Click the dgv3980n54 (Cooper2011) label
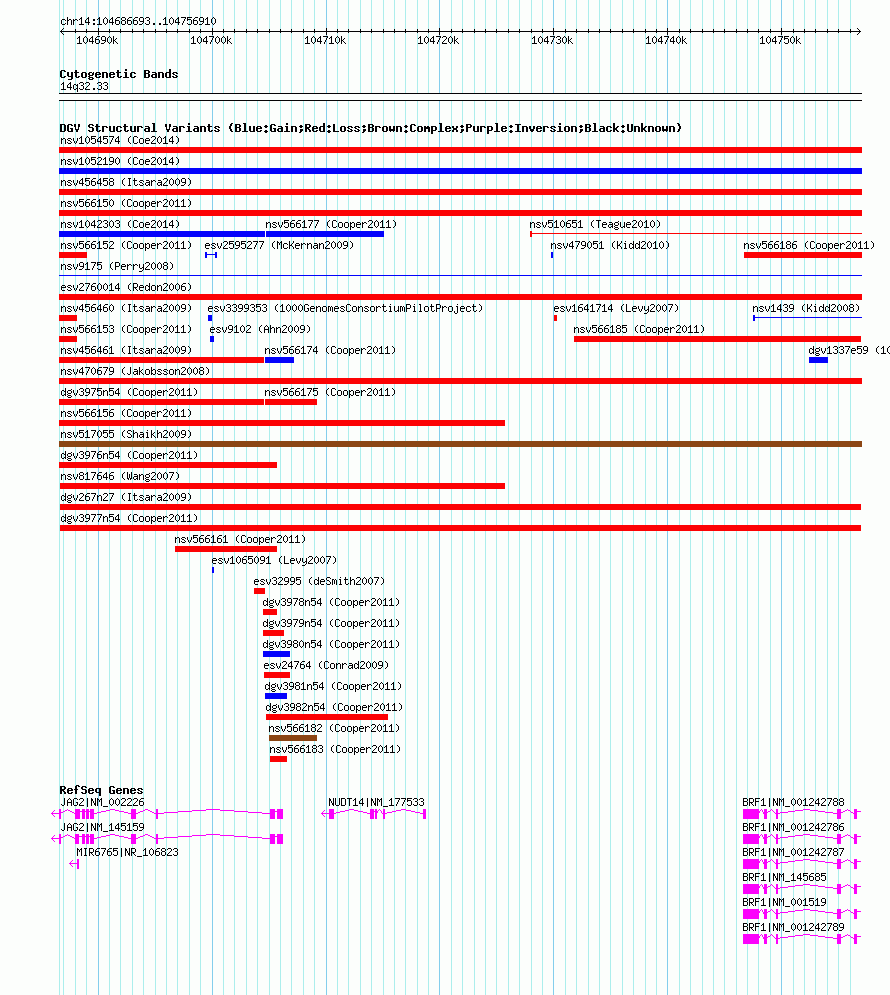 pyautogui.click(x=331, y=644)
